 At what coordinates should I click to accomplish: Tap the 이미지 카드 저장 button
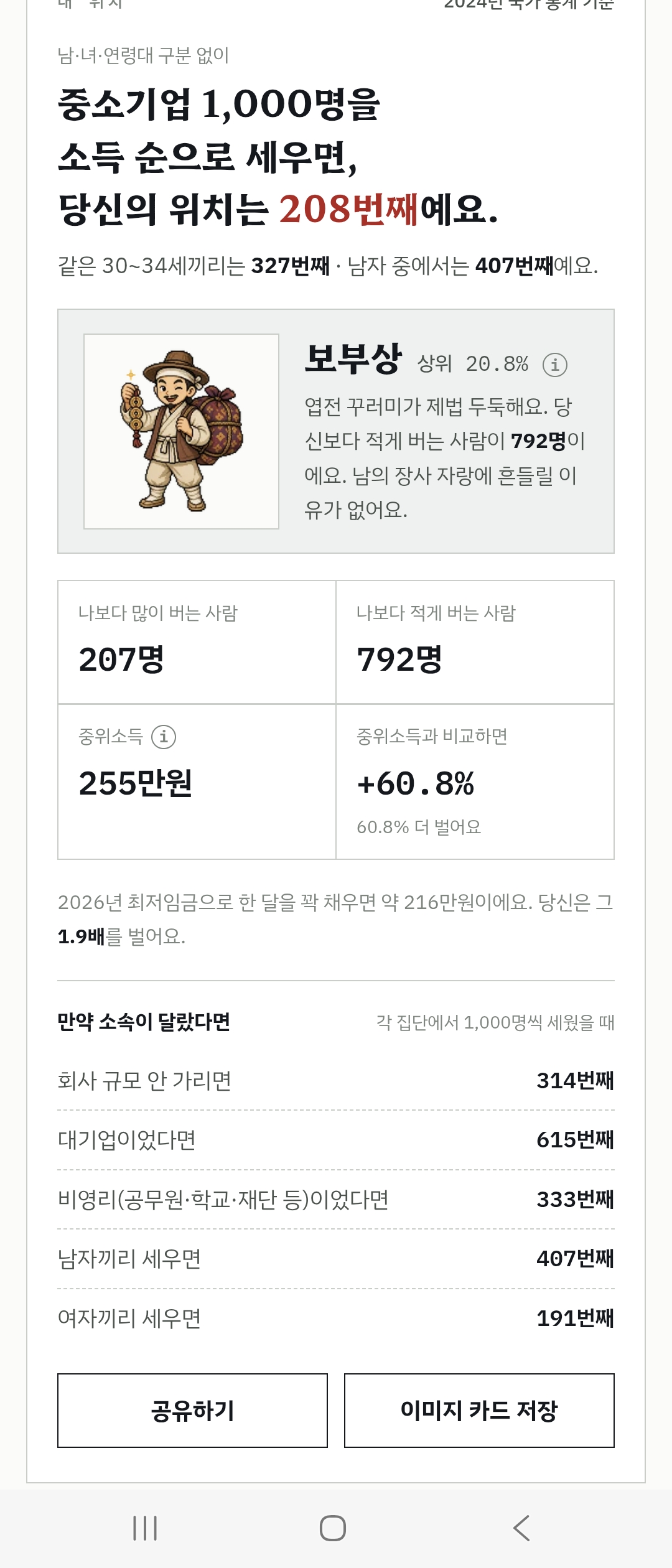[x=479, y=1411]
